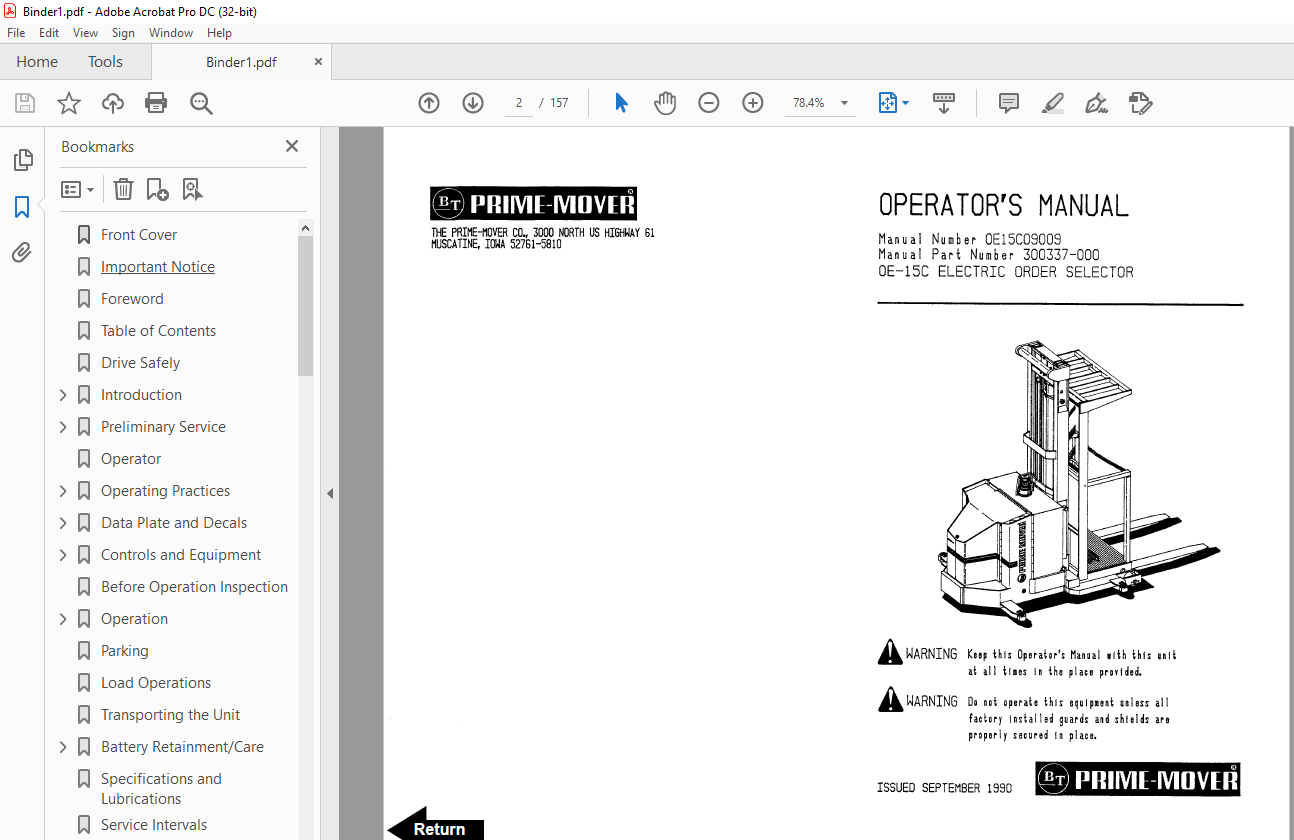Zoom in with the plus icon
1294x840 pixels.
(753, 103)
